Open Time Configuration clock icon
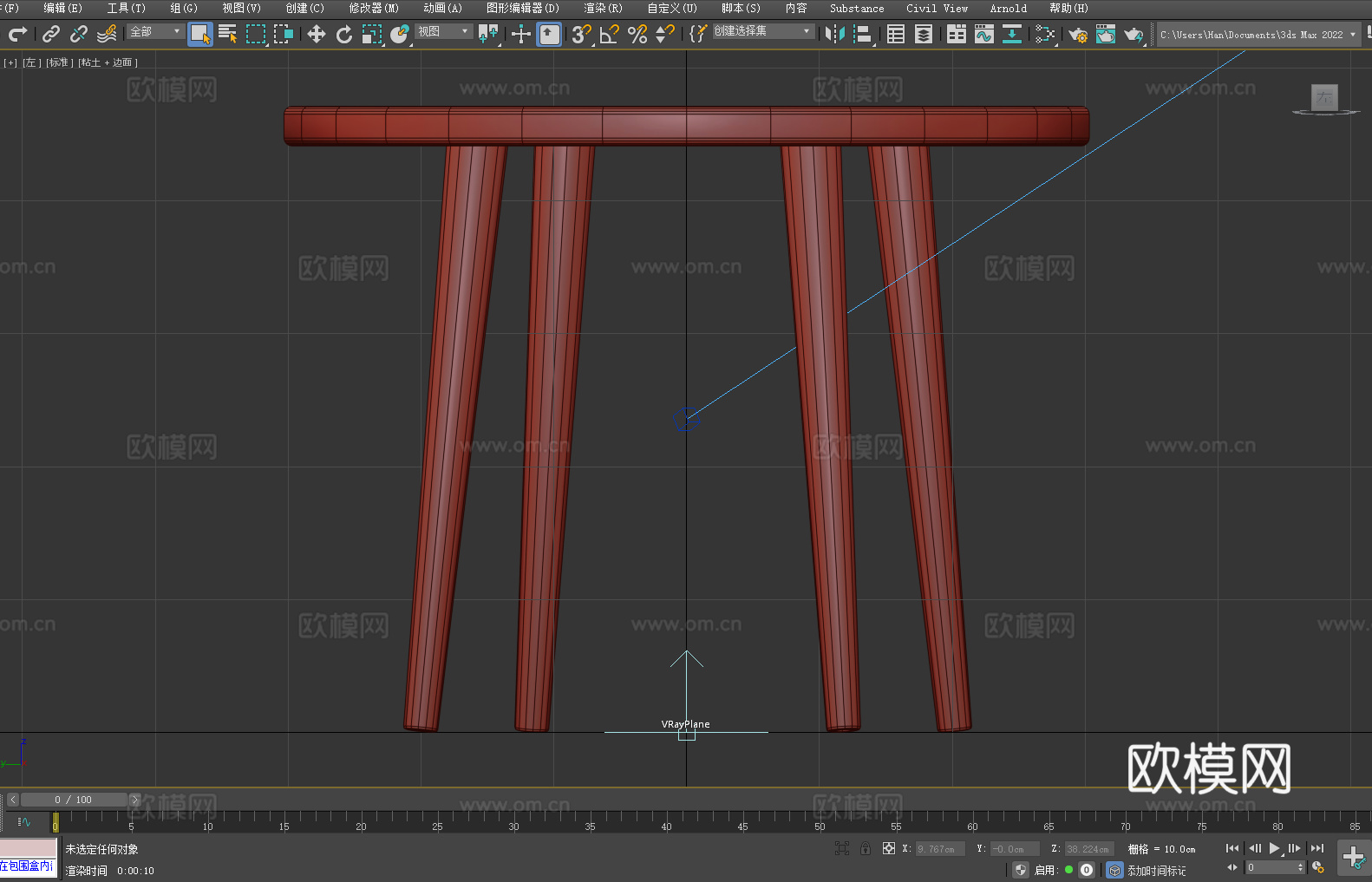This screenshot has width=1372, height=882. (1318, 867)
